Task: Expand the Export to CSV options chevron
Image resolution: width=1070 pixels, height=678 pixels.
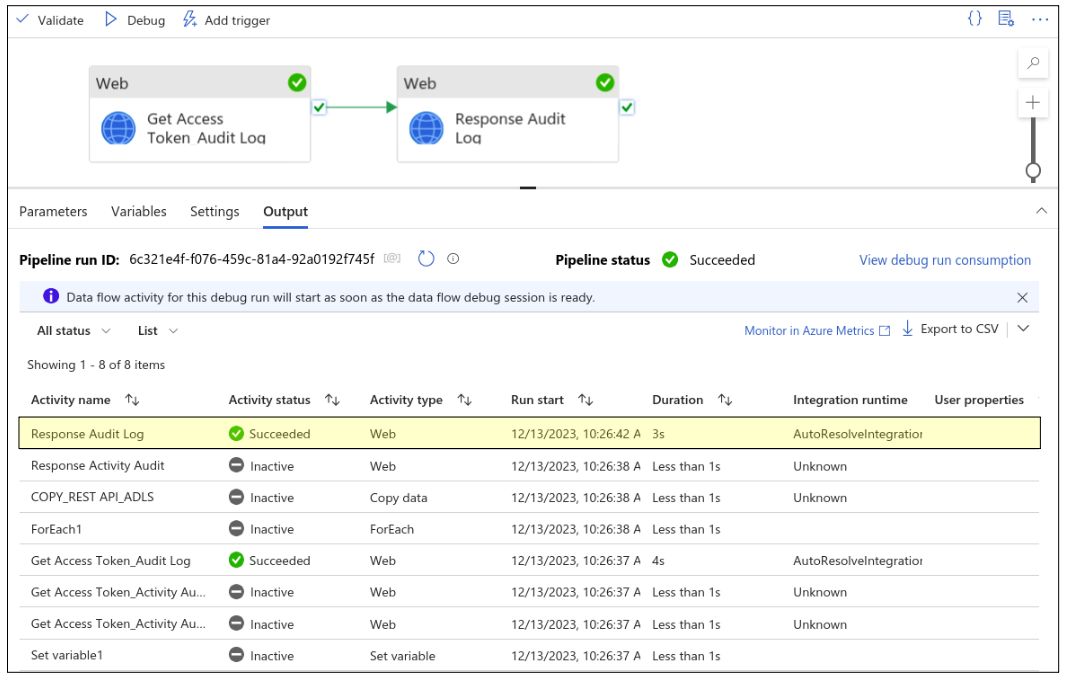Action: coord(1022,328)
